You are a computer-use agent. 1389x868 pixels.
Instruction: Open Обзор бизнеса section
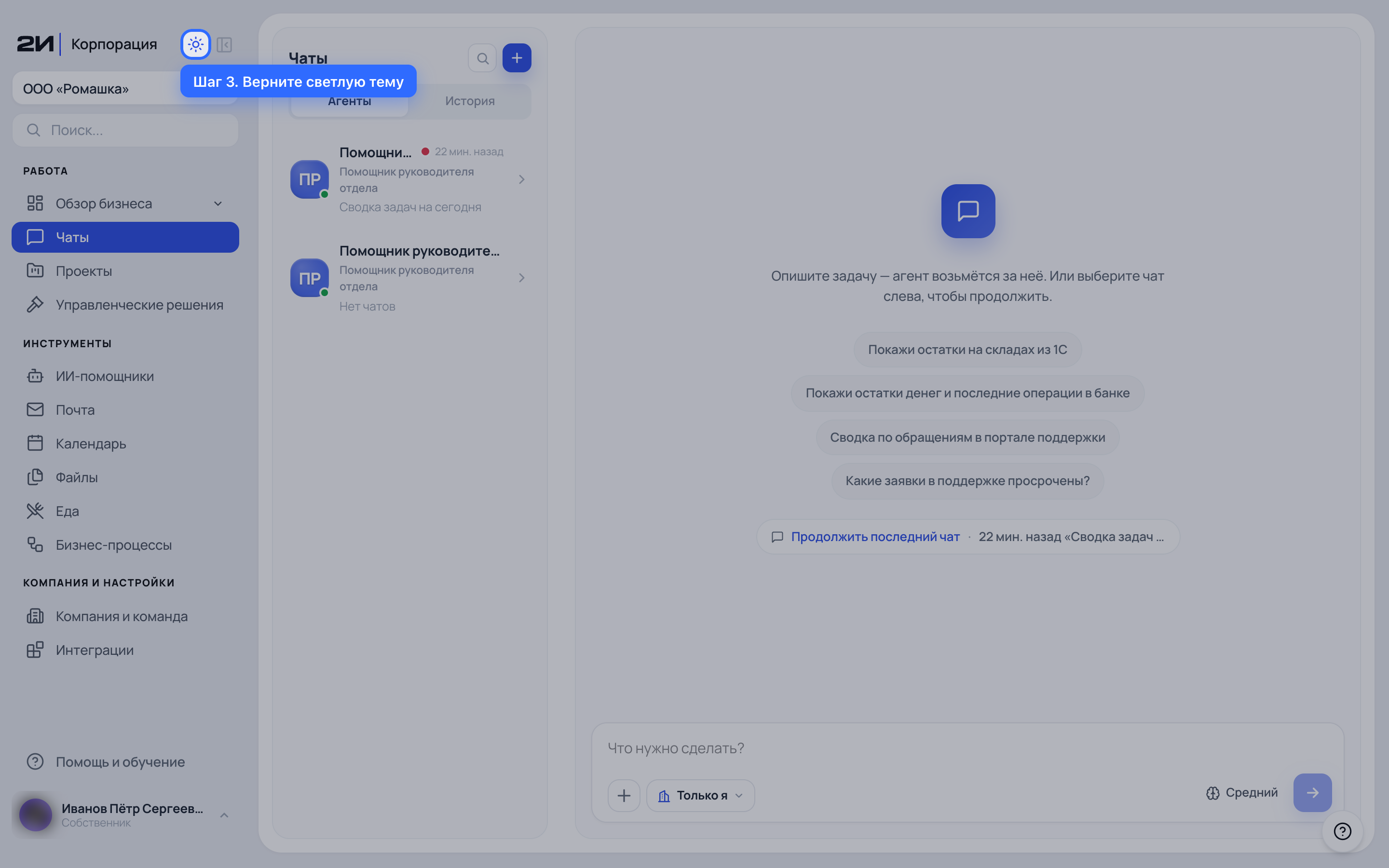(125, 204)
